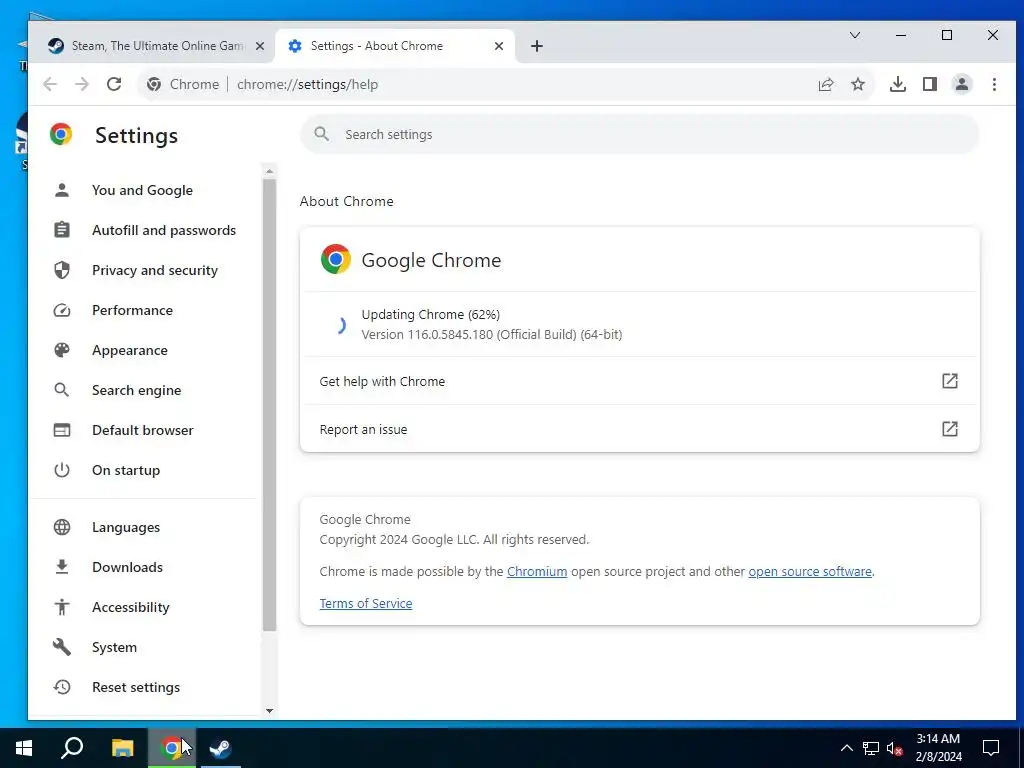Click the globe icon for Languages
Viewport: 1024px width, 768px height.
tap(62, 527)
